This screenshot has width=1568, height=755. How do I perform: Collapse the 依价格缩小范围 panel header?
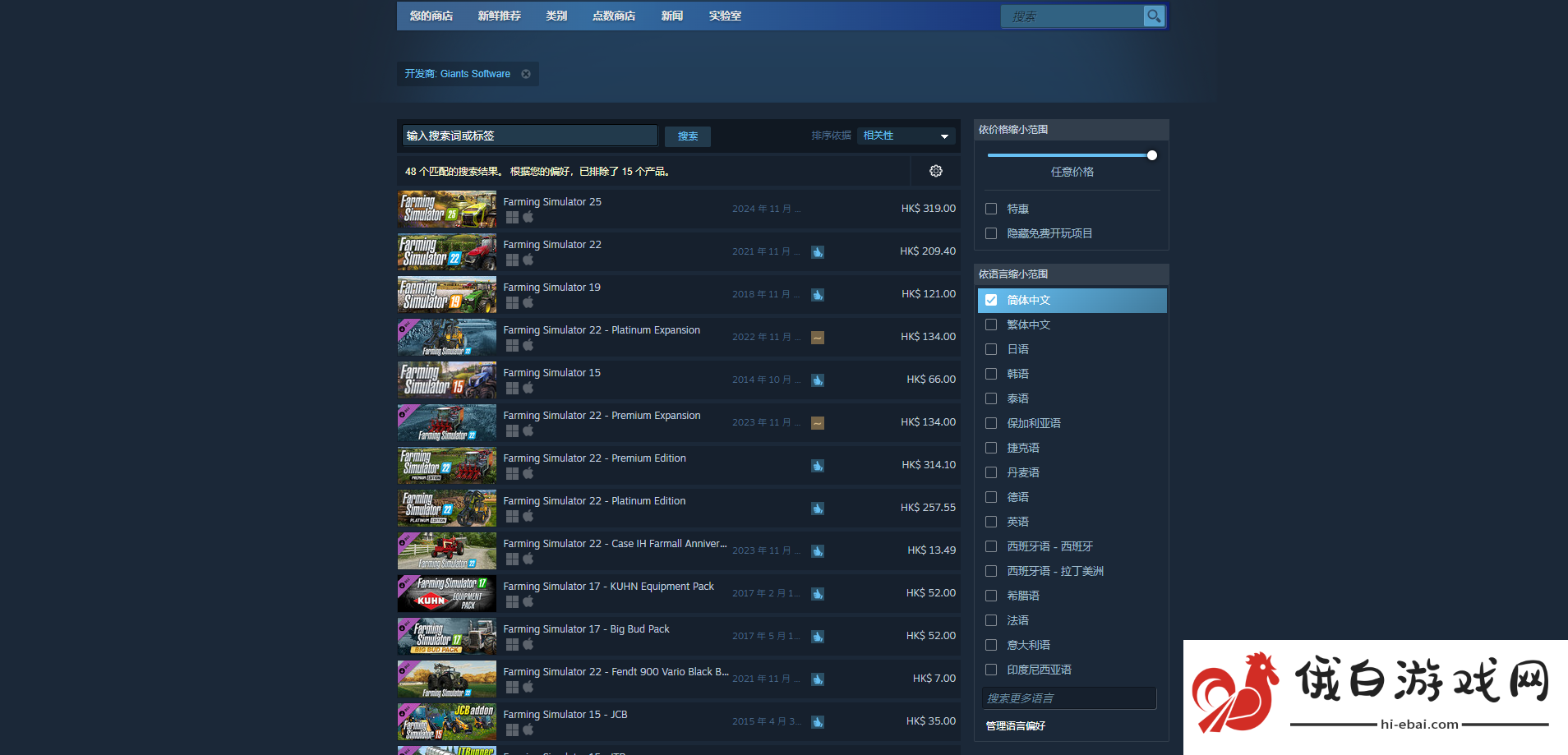pos(1072,130)
